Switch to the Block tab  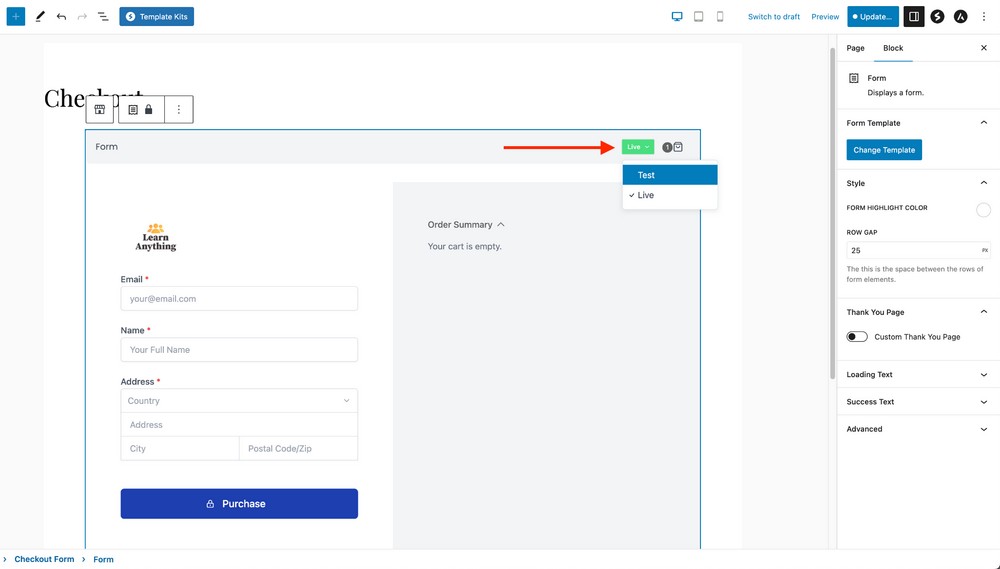pyautogui.click(x=893, y=48)
